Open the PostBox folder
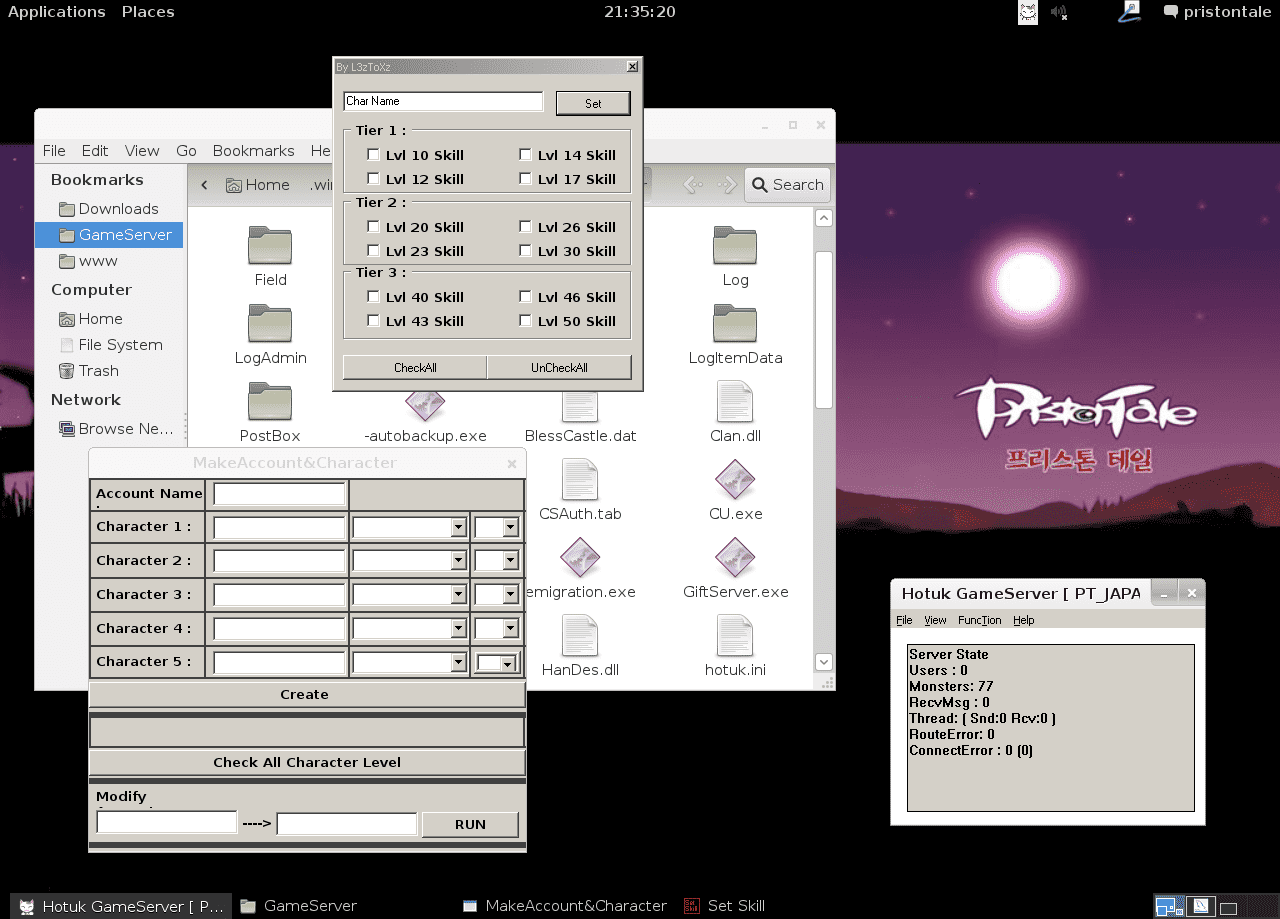This screenshot has height=919, width=1280. coord(270,402)
